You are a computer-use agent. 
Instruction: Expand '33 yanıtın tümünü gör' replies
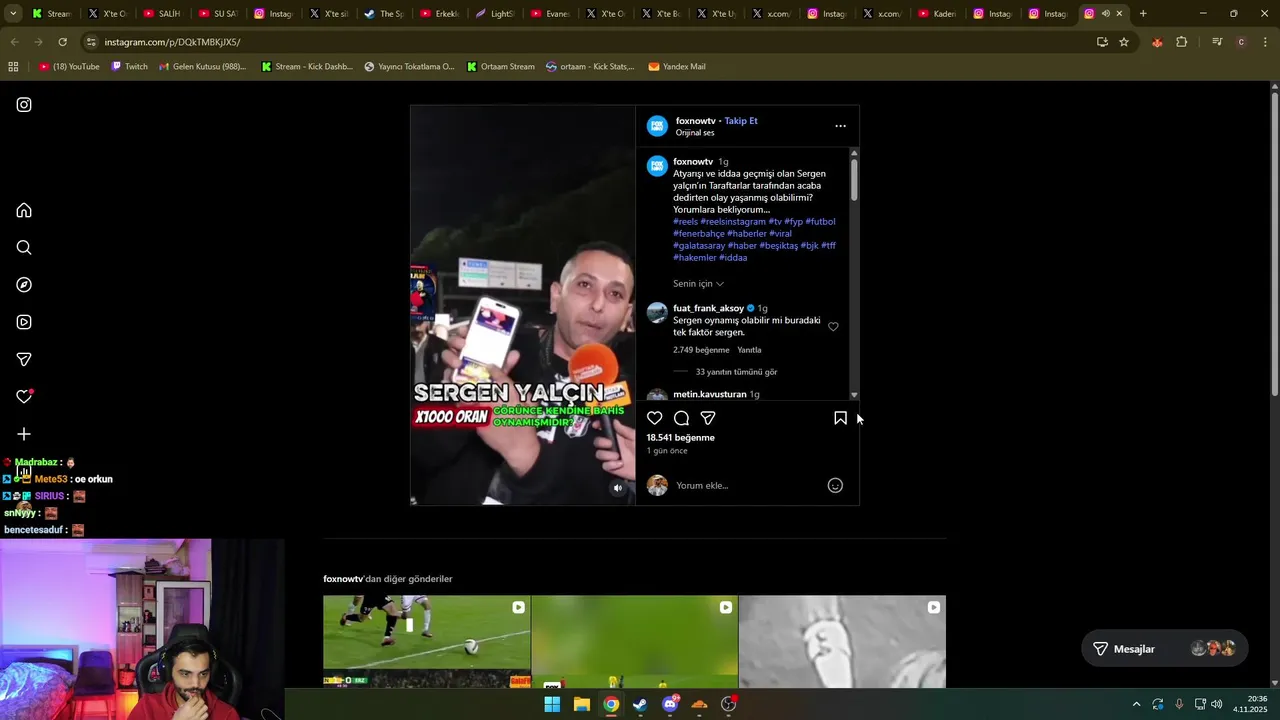click(736, 372)
